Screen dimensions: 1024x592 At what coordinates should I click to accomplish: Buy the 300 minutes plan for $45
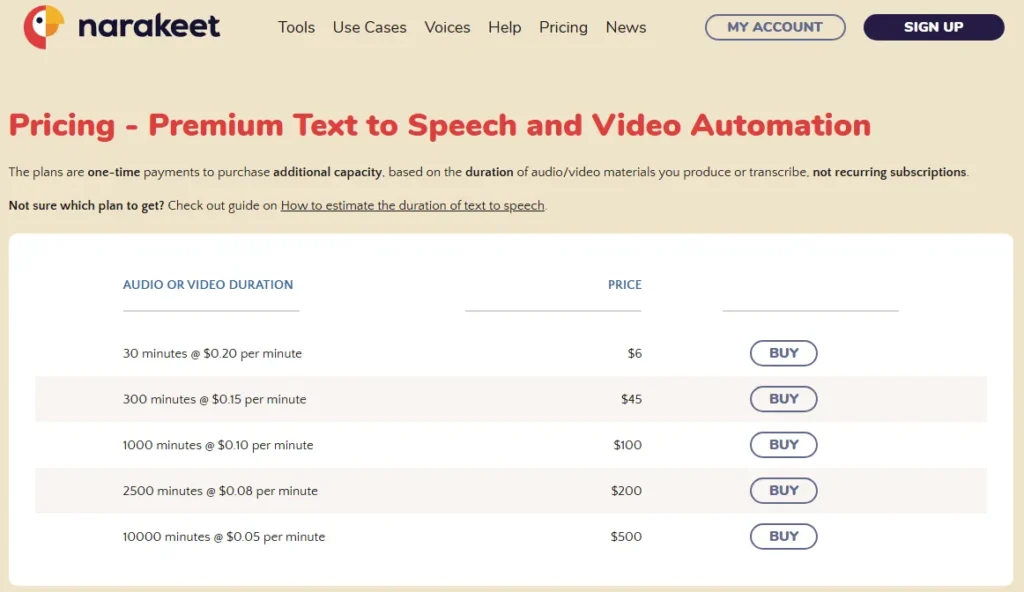(x=784, y=399)
